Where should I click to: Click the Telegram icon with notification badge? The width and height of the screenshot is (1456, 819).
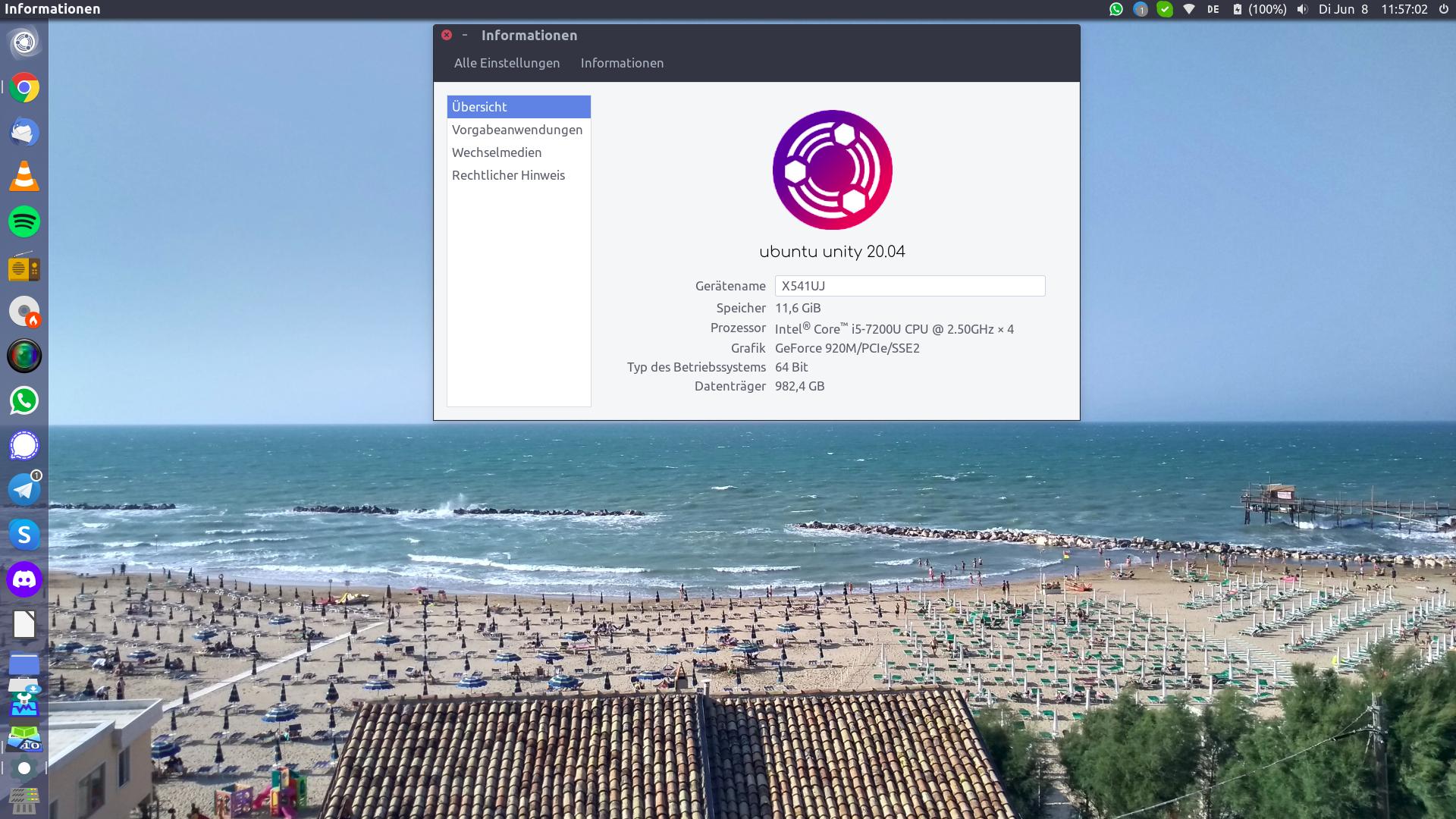click(x=24, y=490)
